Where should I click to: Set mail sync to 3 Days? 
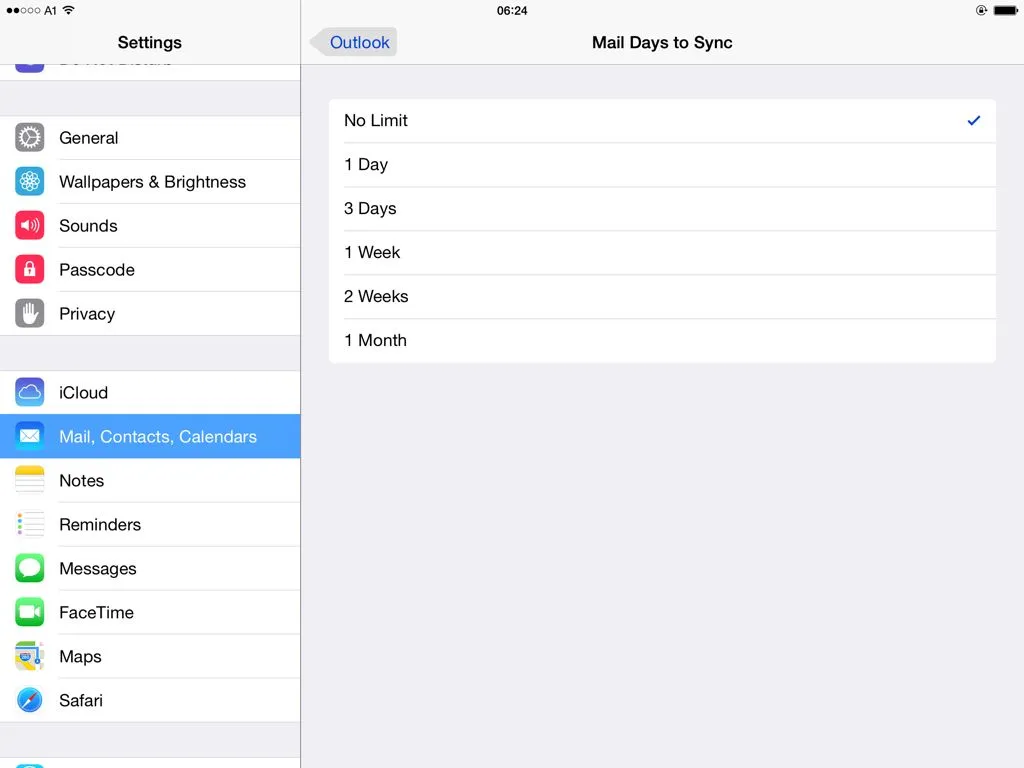tap(662, 209)
